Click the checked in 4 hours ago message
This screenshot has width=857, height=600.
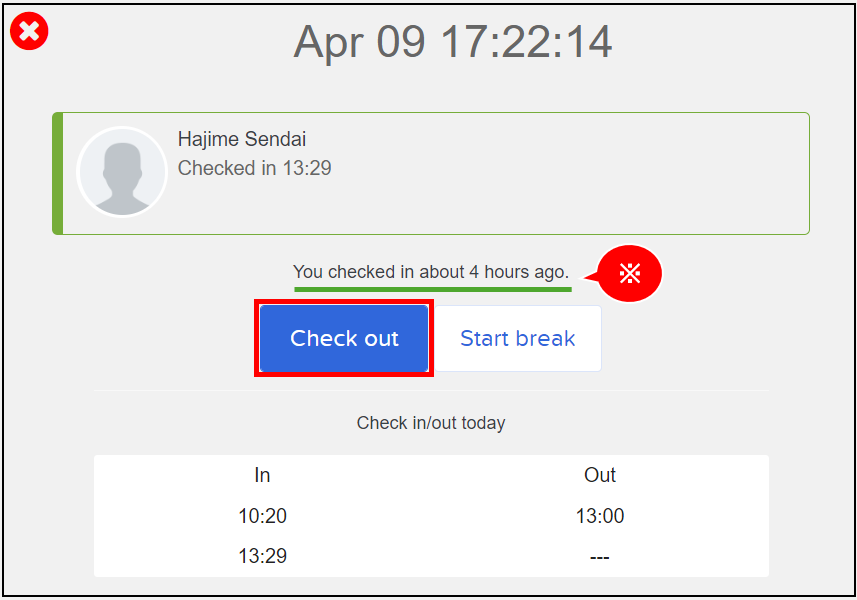tap(431, 272)
